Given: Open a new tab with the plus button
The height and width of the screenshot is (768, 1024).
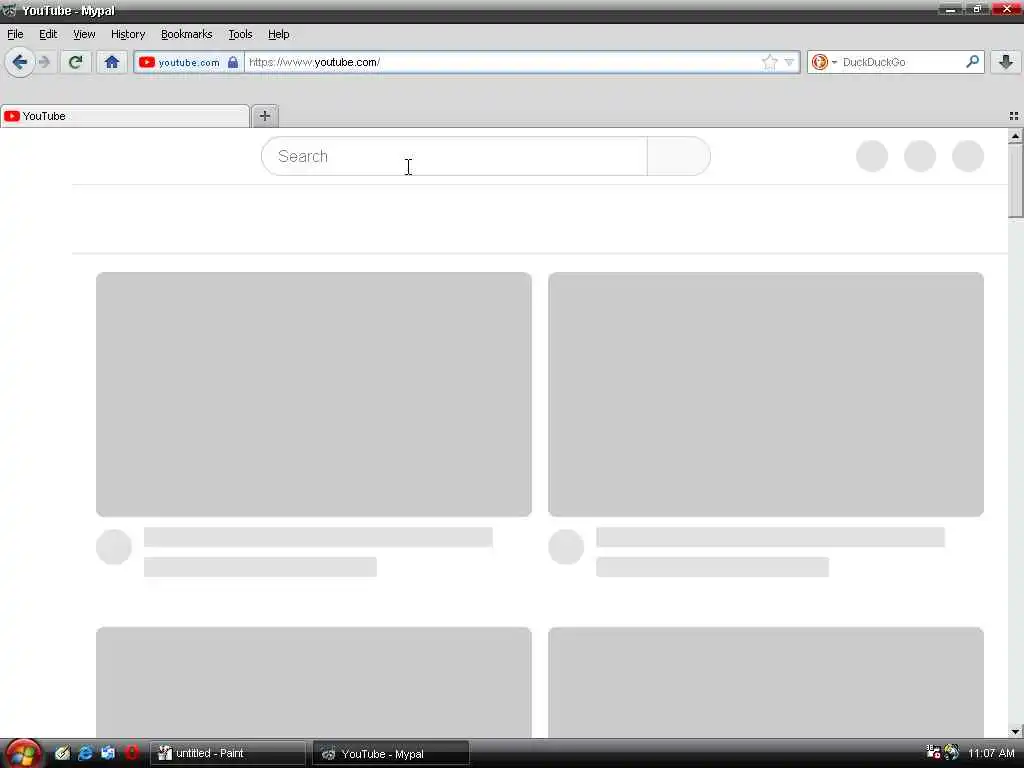Looking at the screenshot, I should tap(264, 116).
